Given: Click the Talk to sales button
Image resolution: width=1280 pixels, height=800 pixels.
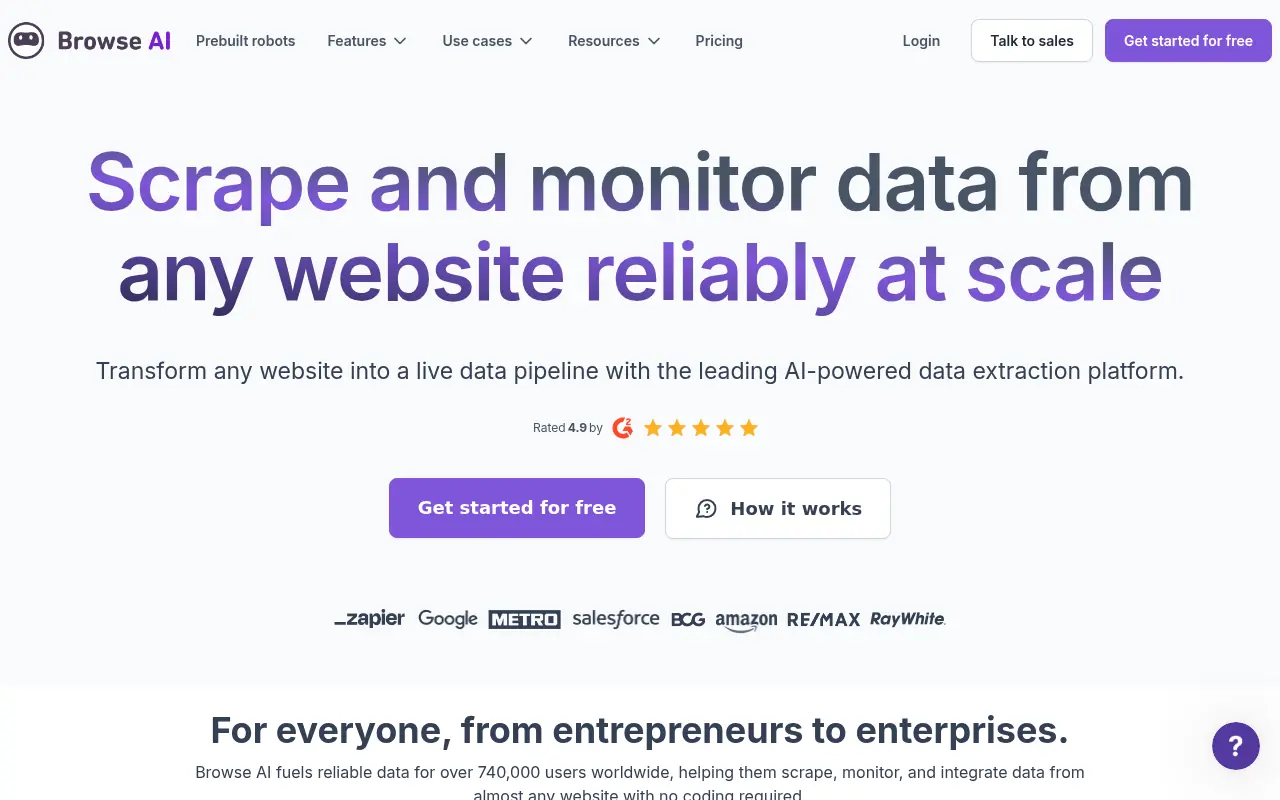Looking at the screenshot, I should [x=1031, y=41].
